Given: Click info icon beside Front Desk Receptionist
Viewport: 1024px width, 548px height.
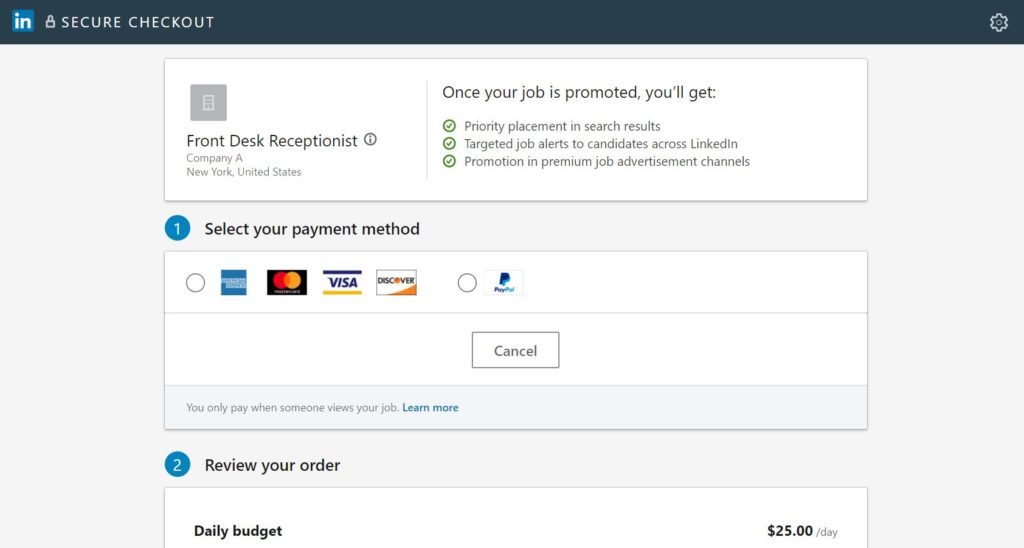Looking at the screenshot, I should (x=370, y=139).
